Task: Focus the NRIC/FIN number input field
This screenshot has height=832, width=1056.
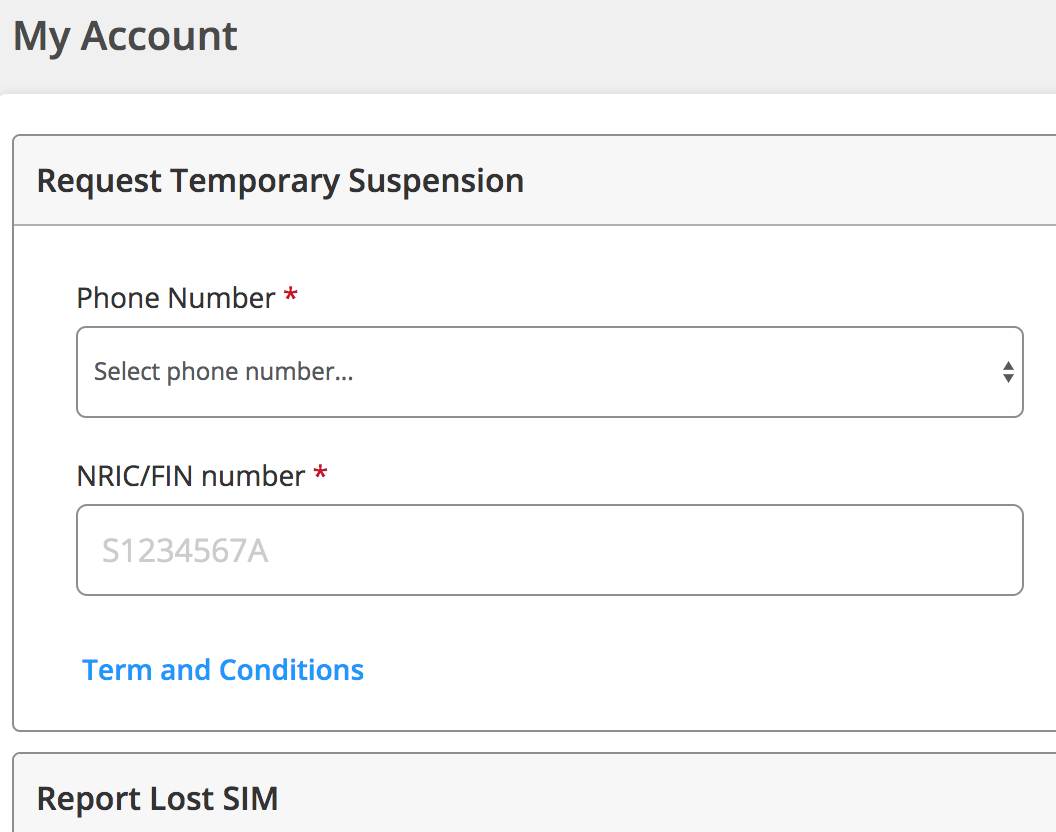Action: click(x=549, y=550)
